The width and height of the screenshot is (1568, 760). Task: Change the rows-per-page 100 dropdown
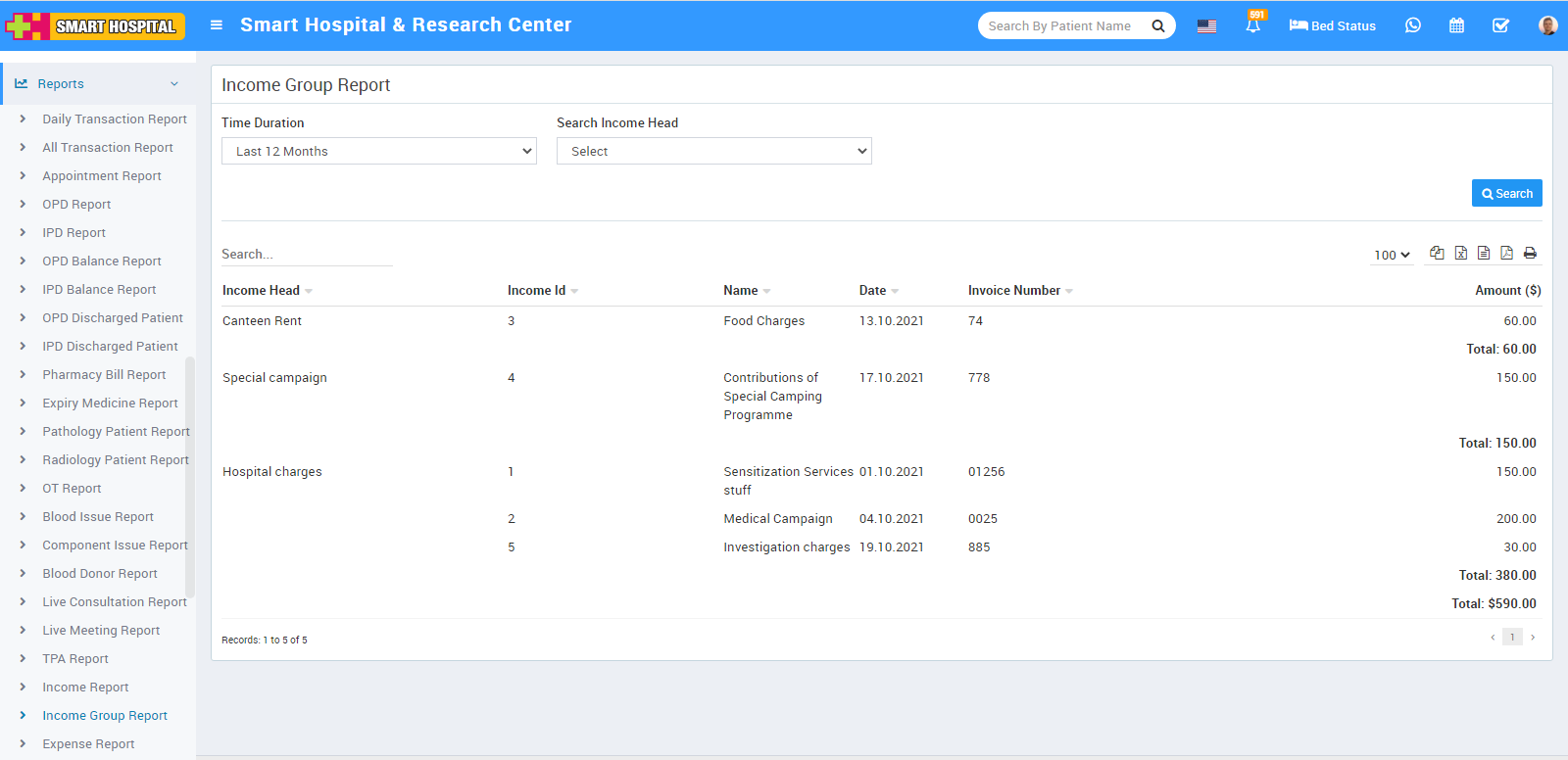pos(1392,255)
